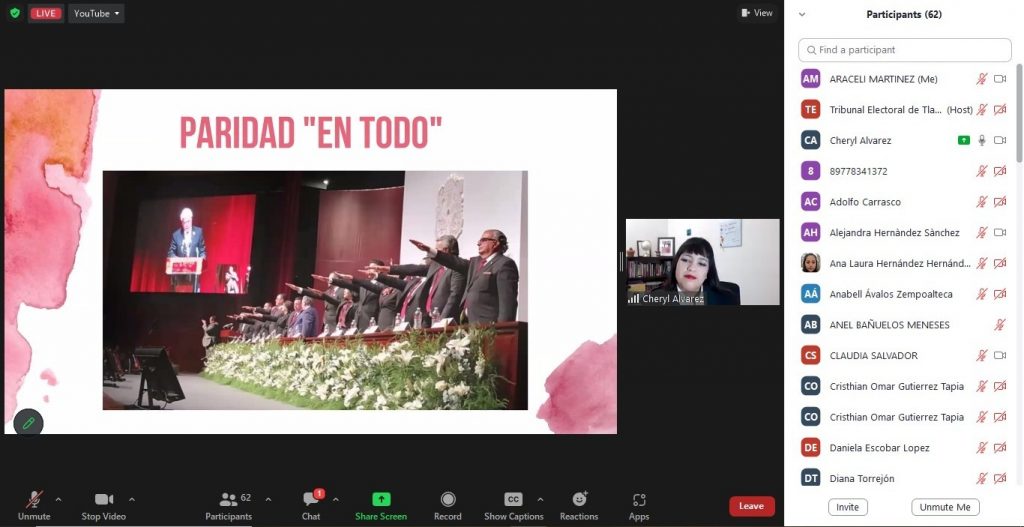Expand video options arrow beside Stop Video
1024x527 pixels.
(131, 499)
